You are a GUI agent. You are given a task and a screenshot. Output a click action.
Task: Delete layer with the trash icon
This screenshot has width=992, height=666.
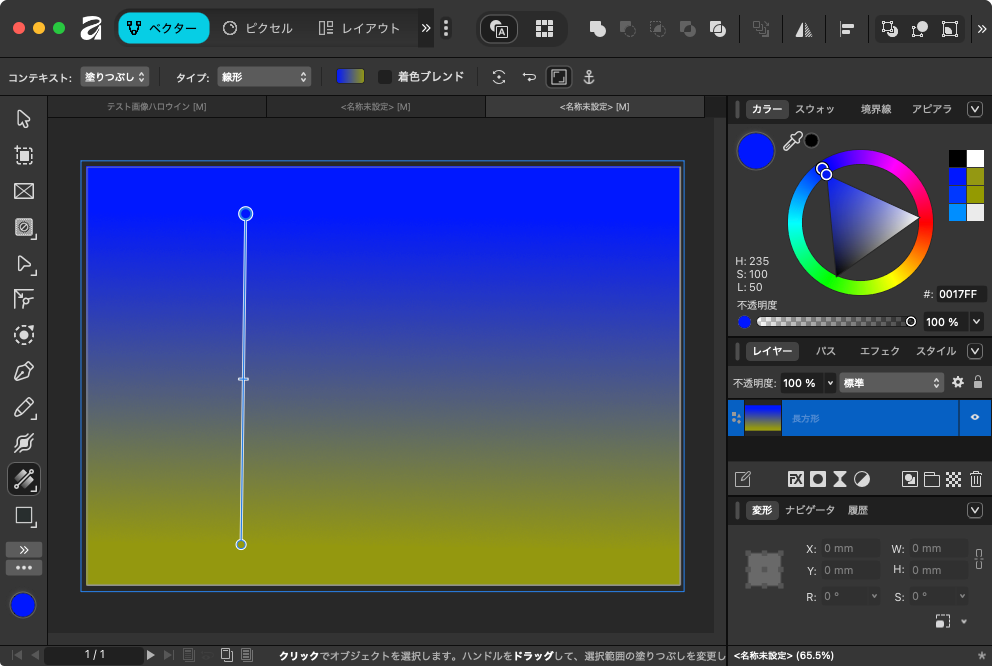[975, 479]
